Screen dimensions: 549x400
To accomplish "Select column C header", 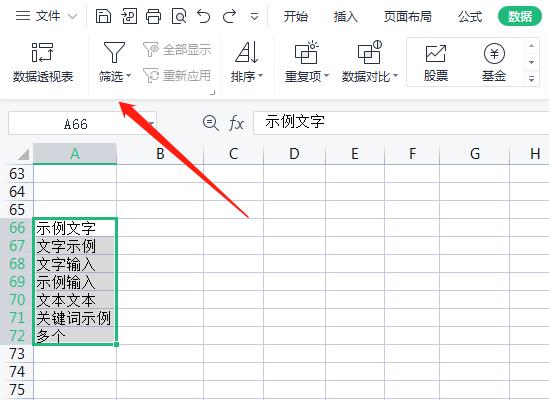I will pos(234,154).
